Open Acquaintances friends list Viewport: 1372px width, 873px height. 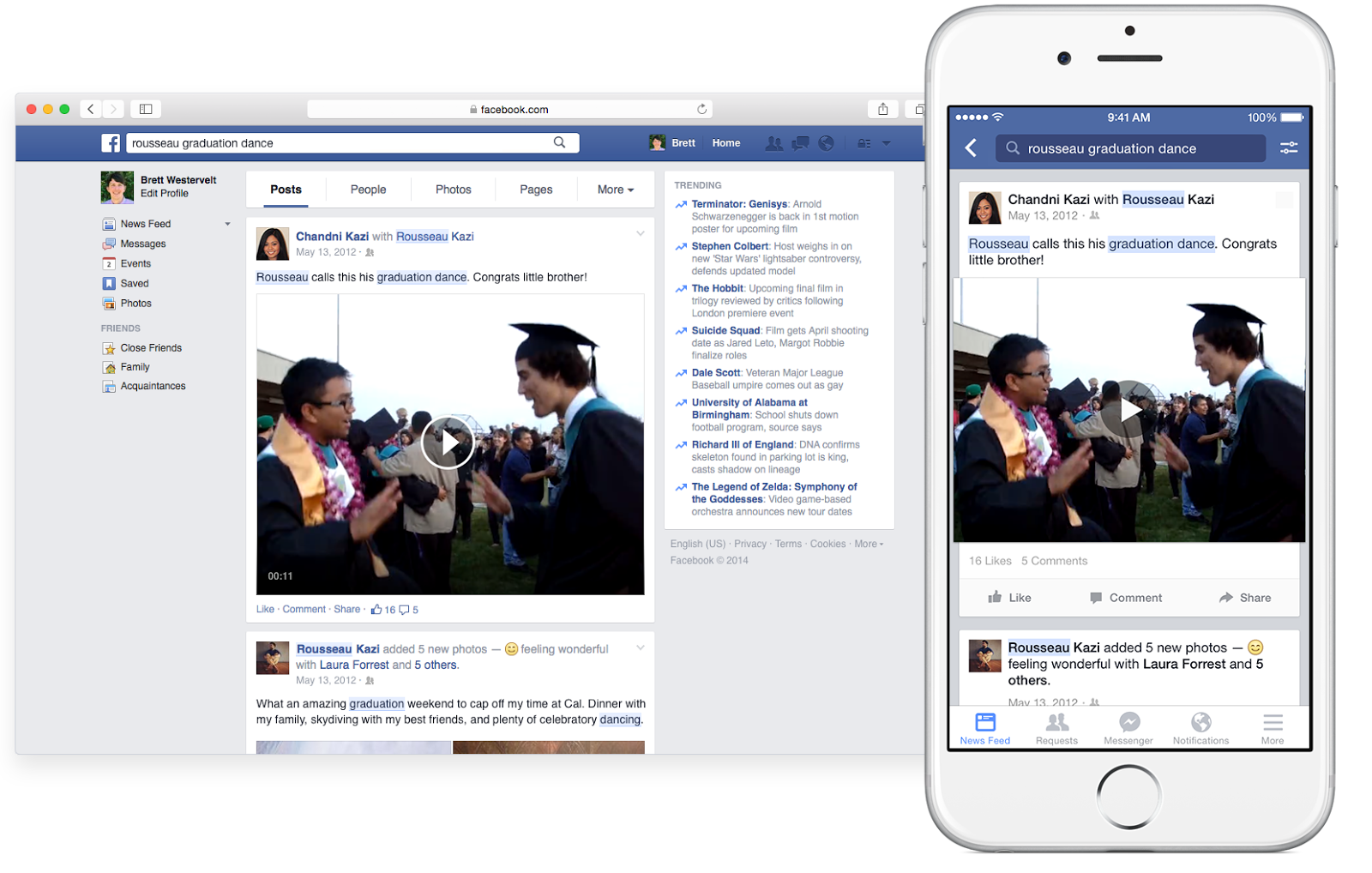(144, 386)
